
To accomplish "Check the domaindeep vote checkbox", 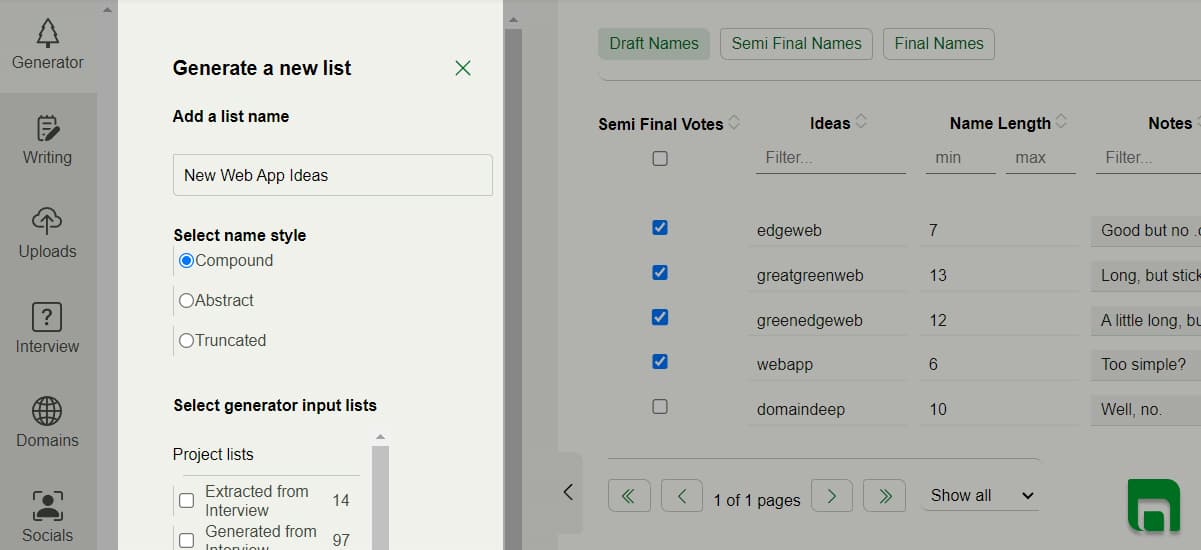I will 660,407.
